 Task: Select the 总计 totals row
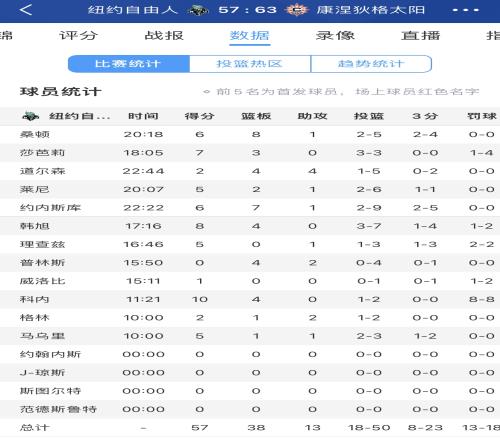(250, 428)
